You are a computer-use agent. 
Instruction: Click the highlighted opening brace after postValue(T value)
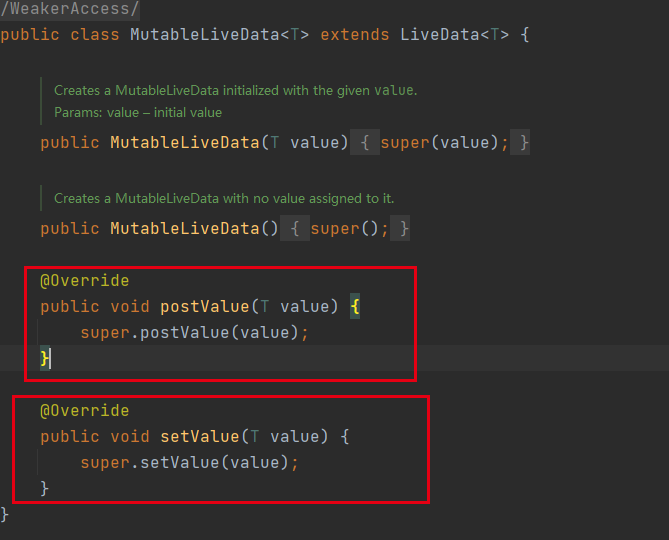(x=355, y=306)
